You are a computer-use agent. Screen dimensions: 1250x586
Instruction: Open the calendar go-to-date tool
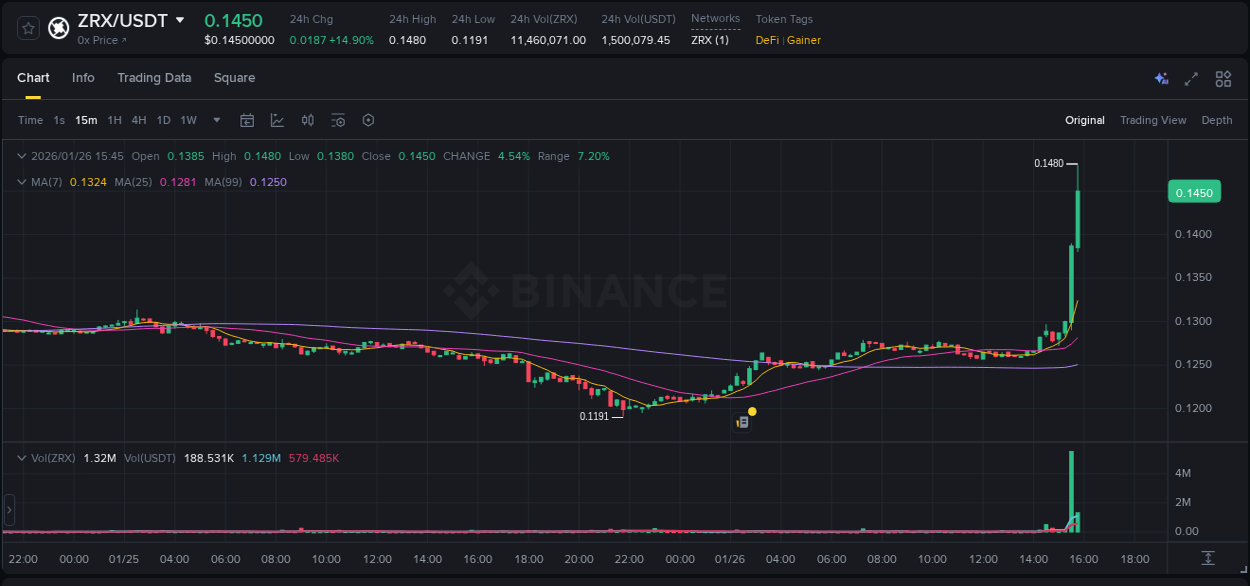click(247, 120)
